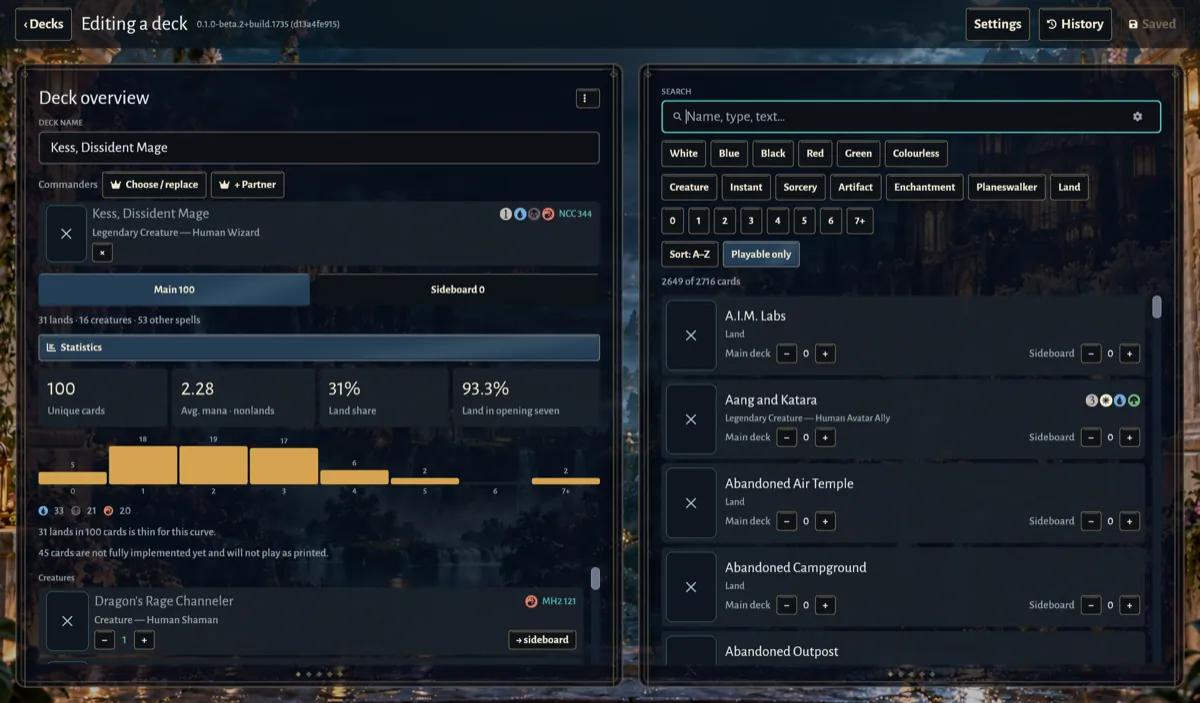The height and width of the screenshot is (703, 1200).
Task: Open Settings
Action: (x=997, y=24)
